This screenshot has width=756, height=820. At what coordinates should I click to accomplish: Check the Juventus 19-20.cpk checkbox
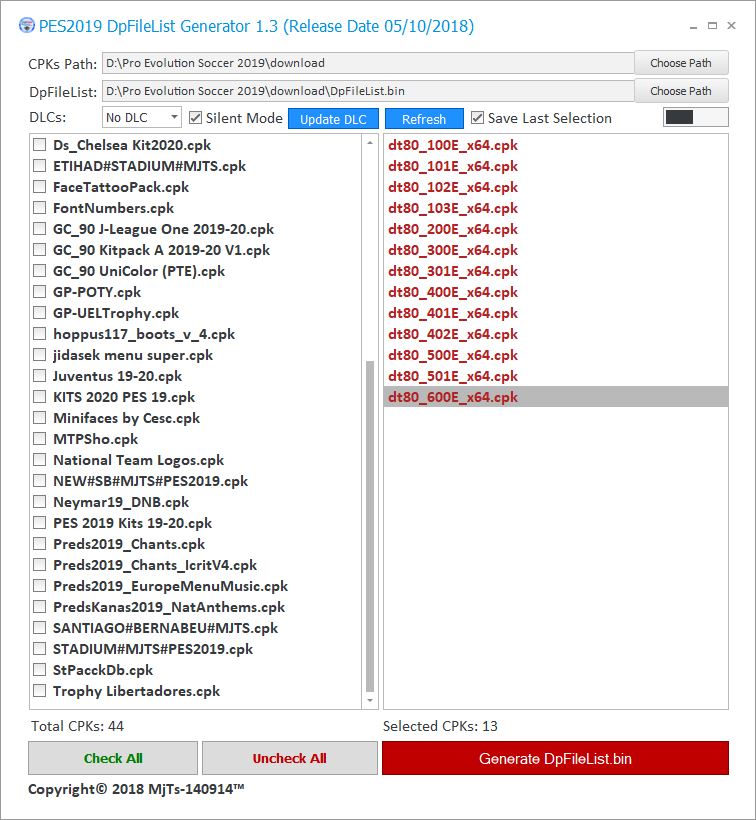coord(39,375)
